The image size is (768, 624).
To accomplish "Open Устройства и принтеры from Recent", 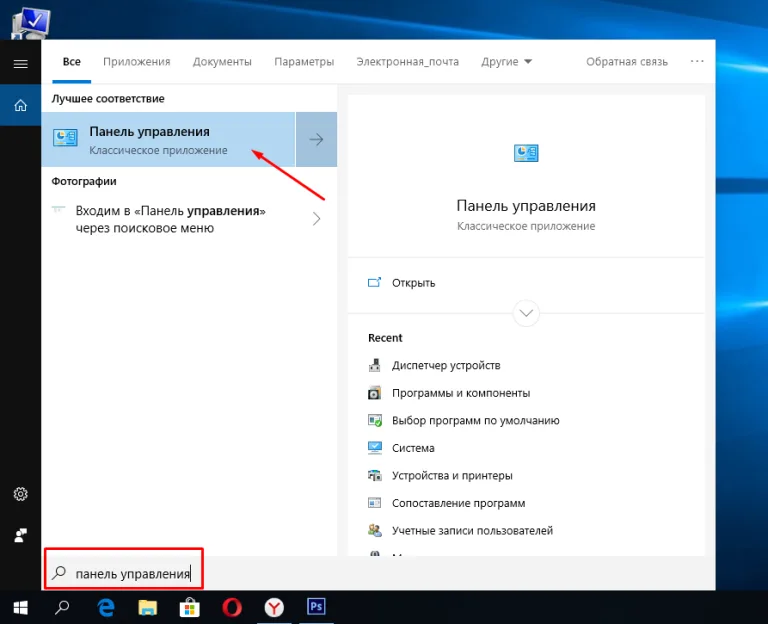I will click(452, 475).
